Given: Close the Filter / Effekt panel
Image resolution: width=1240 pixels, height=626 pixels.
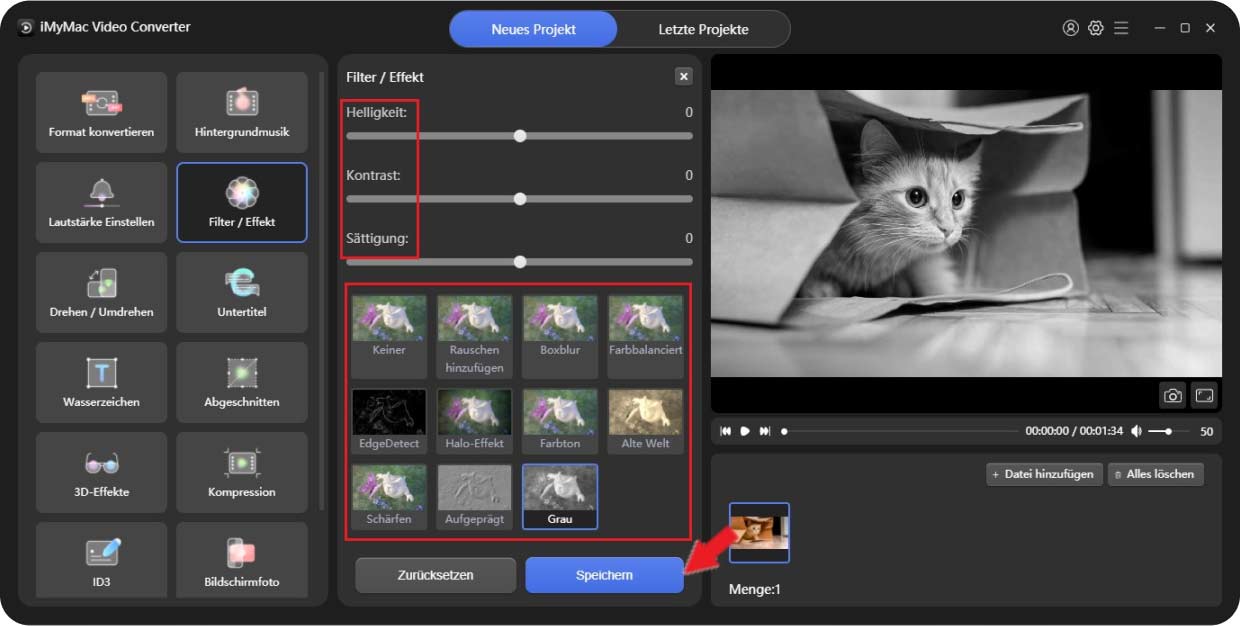Looking at the screenshot, I should click(x=684, y=76).
